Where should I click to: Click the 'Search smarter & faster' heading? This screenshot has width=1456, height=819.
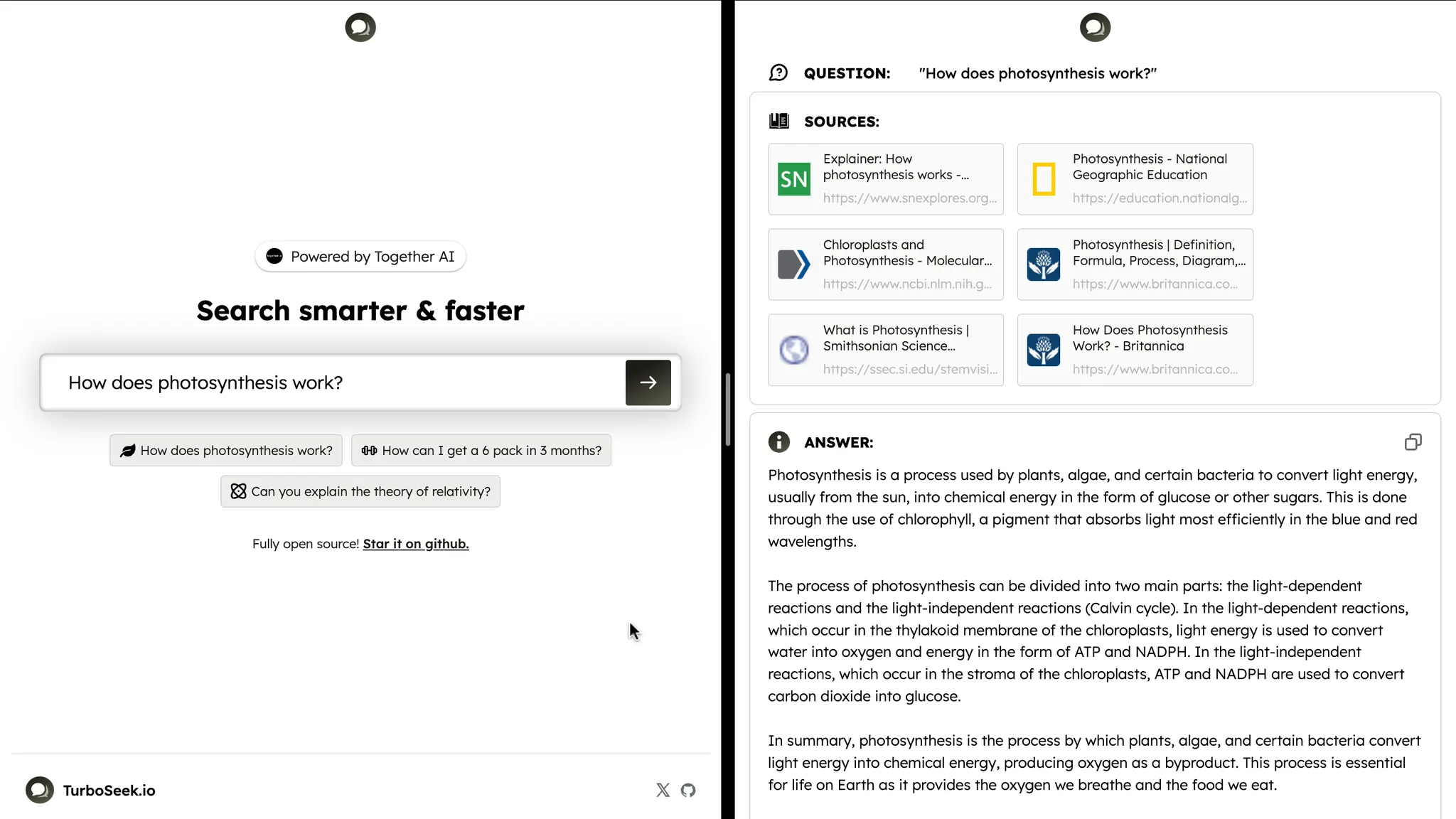click(360, 311)
